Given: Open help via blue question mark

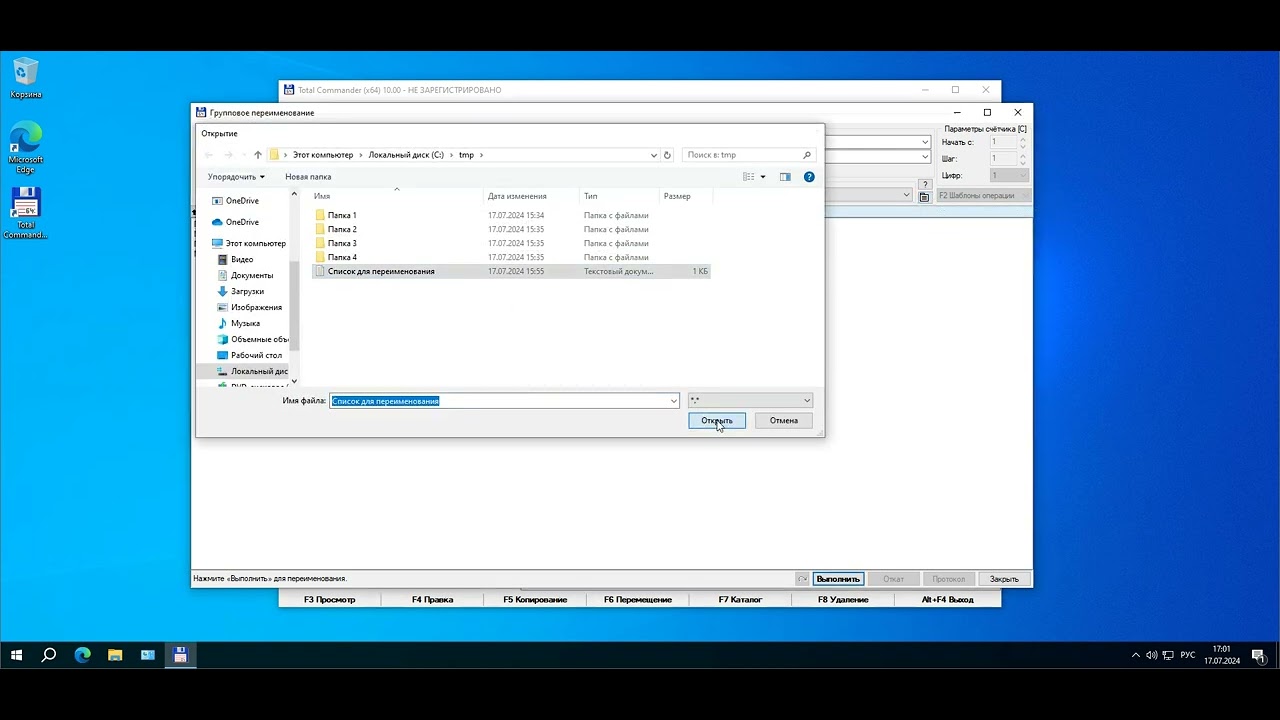Looking at the screenshot, I should (809, 177).
